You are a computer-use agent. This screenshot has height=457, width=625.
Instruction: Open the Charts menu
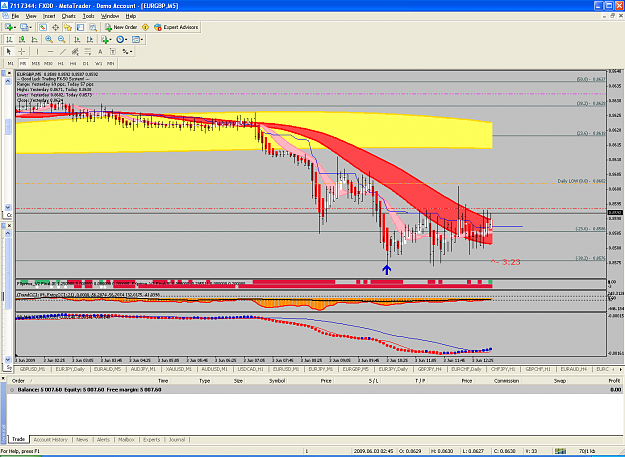69,16
